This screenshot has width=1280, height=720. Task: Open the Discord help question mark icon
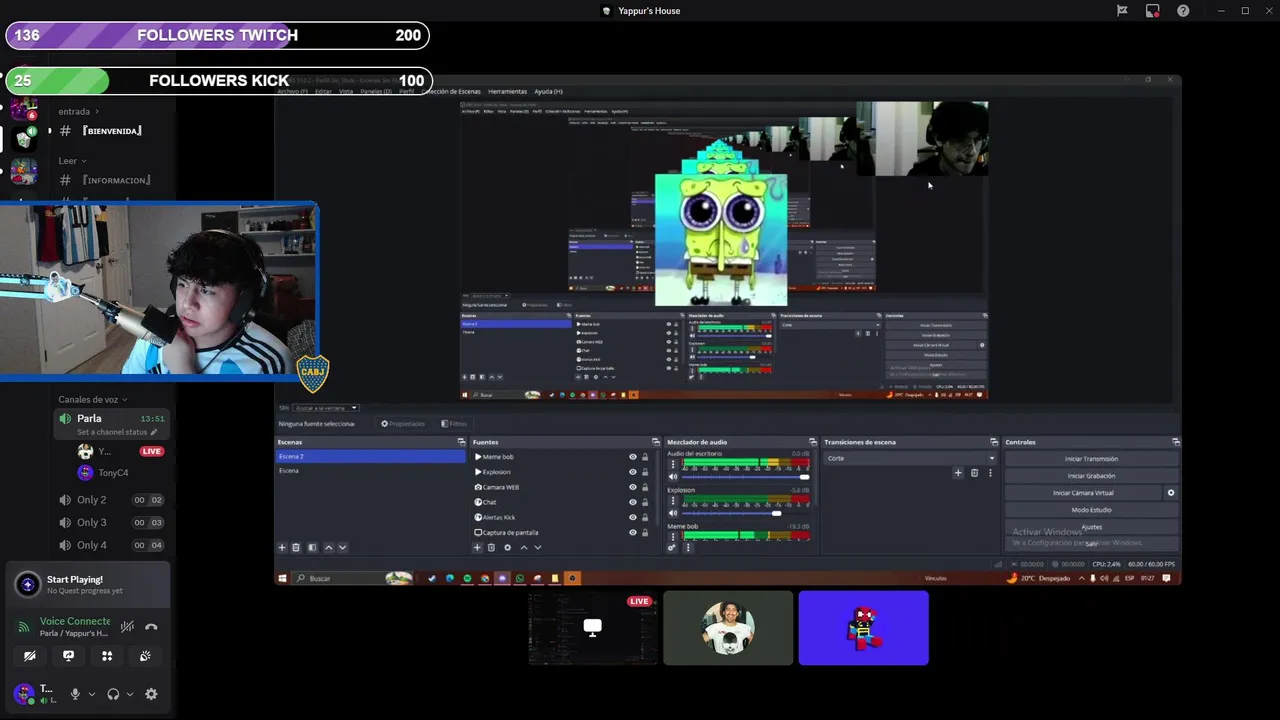[x=1183, y=11]
